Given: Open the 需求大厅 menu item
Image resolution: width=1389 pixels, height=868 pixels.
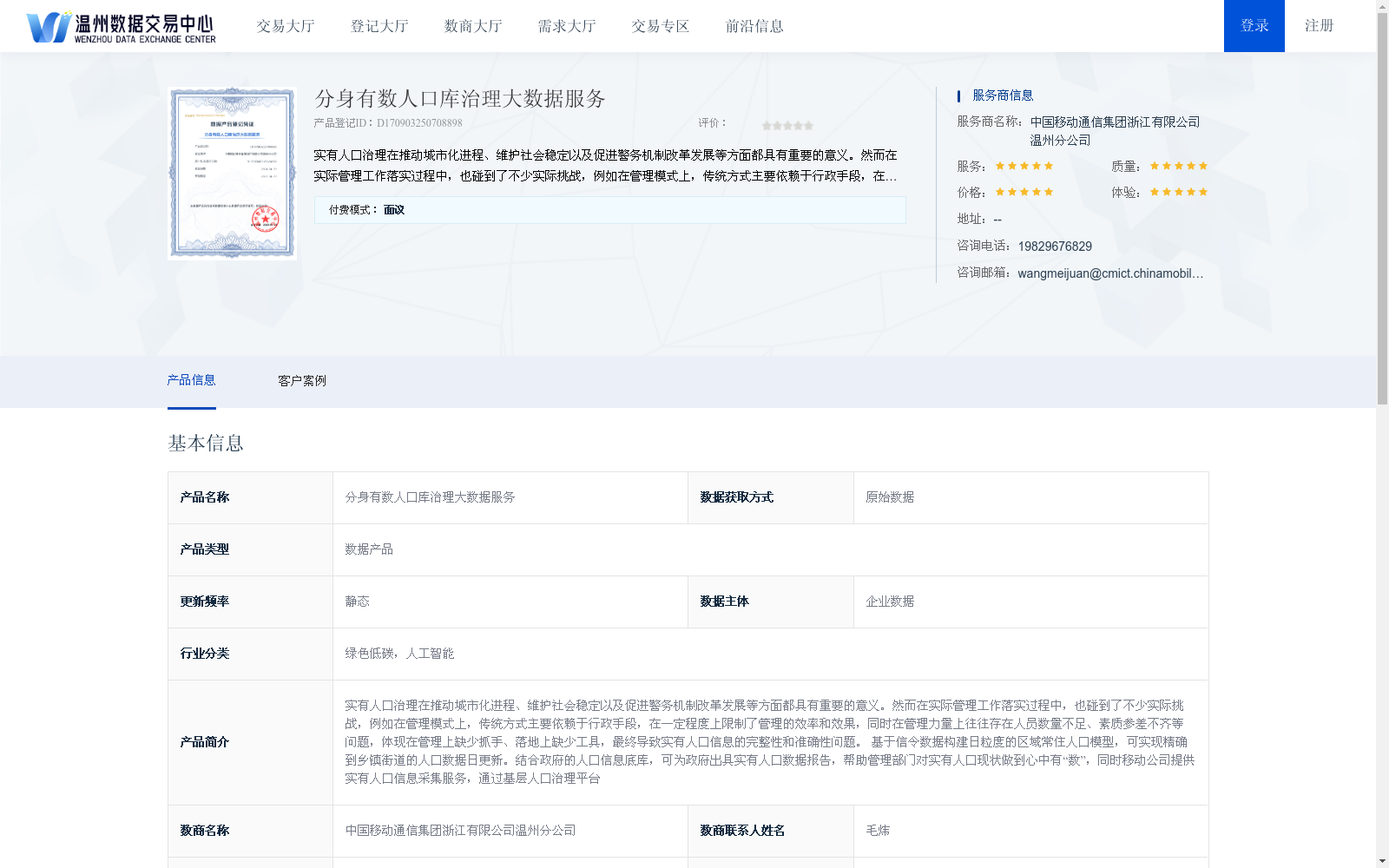Looking at the screenshot, I should pyautogui.click(x=567, y=26).
